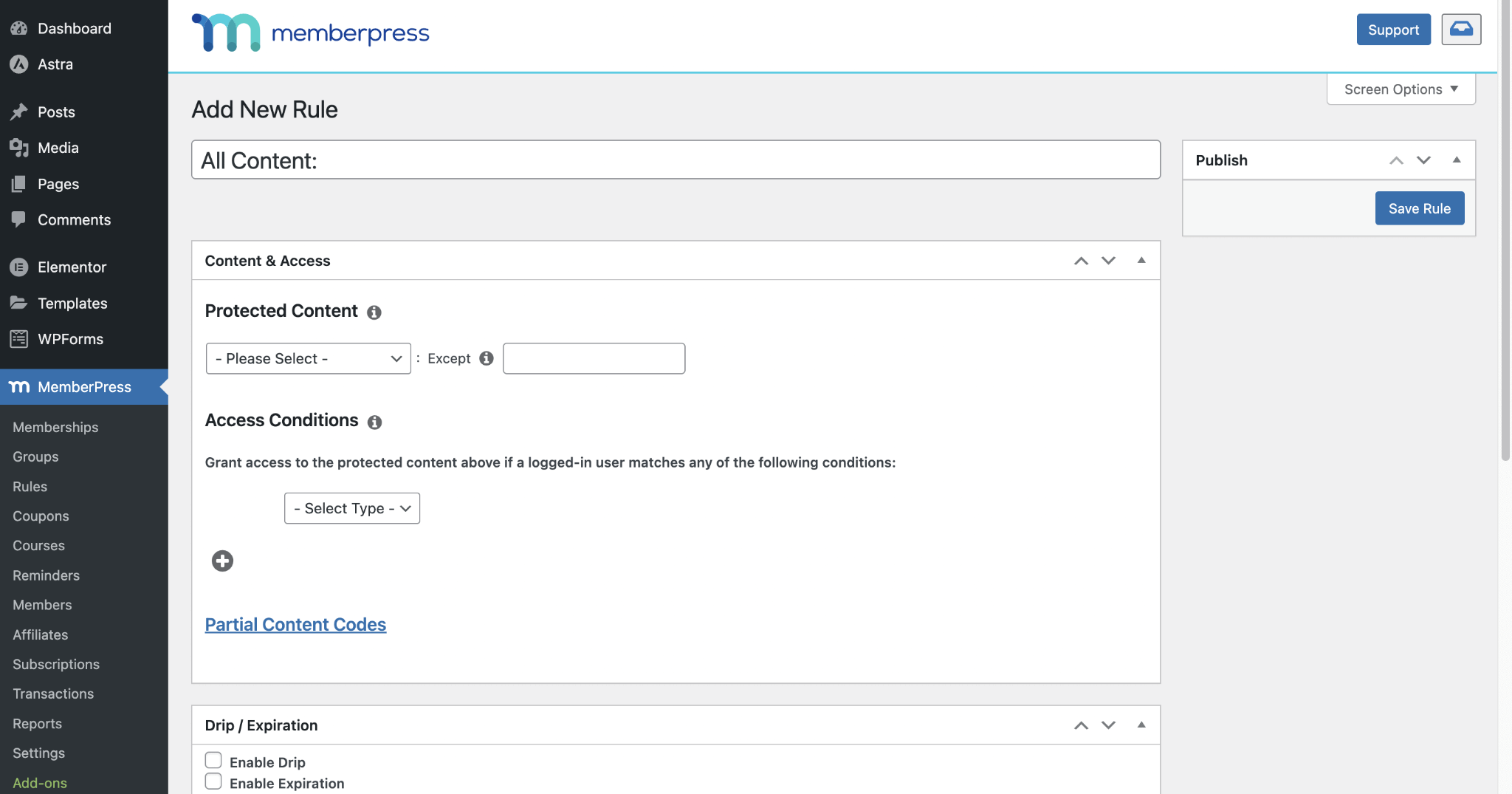Click the Elementor icon in sidebar

(19, 267)
